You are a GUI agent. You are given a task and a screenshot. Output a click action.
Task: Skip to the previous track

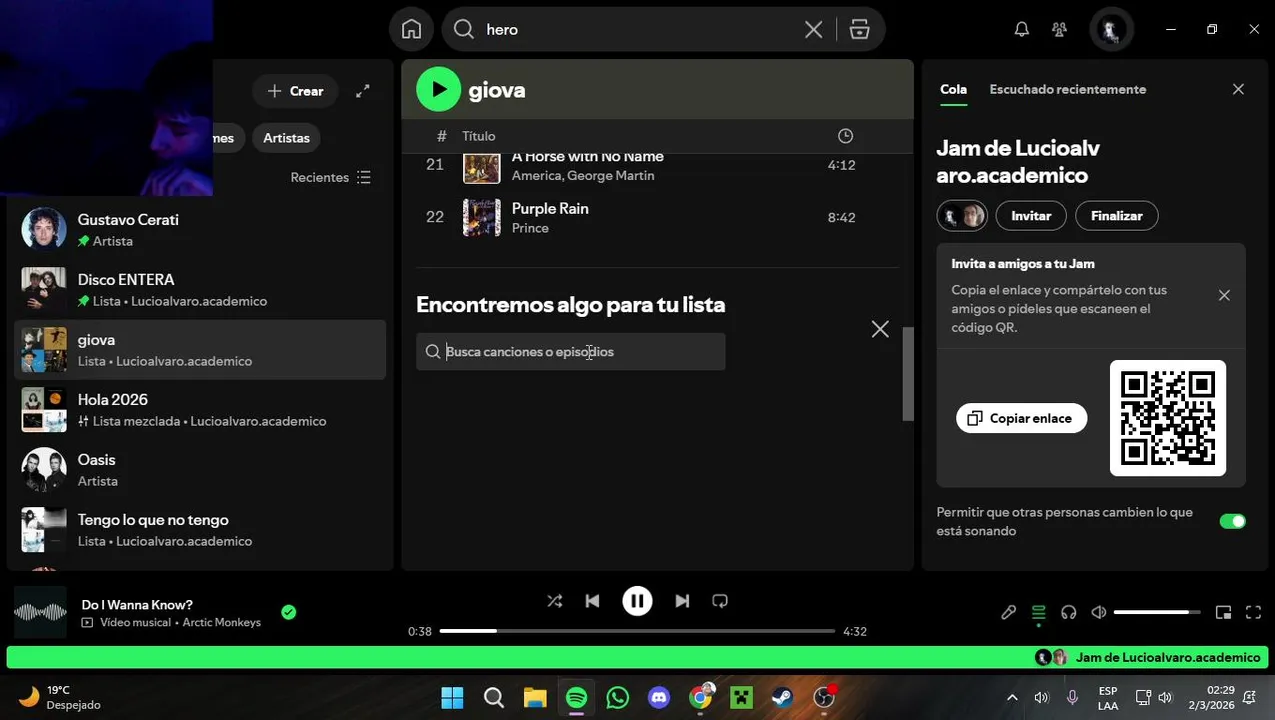pyautogui.click(x=592, y=601)
